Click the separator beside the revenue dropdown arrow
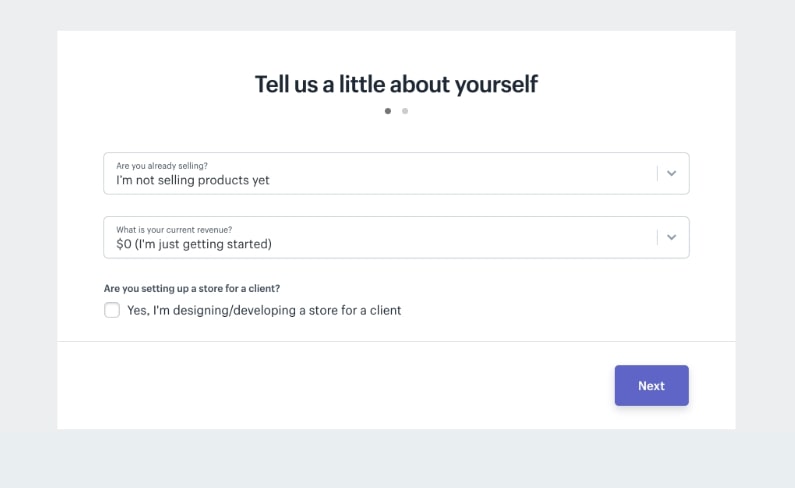This screenshot has width=795, height=488. (657, 237)
